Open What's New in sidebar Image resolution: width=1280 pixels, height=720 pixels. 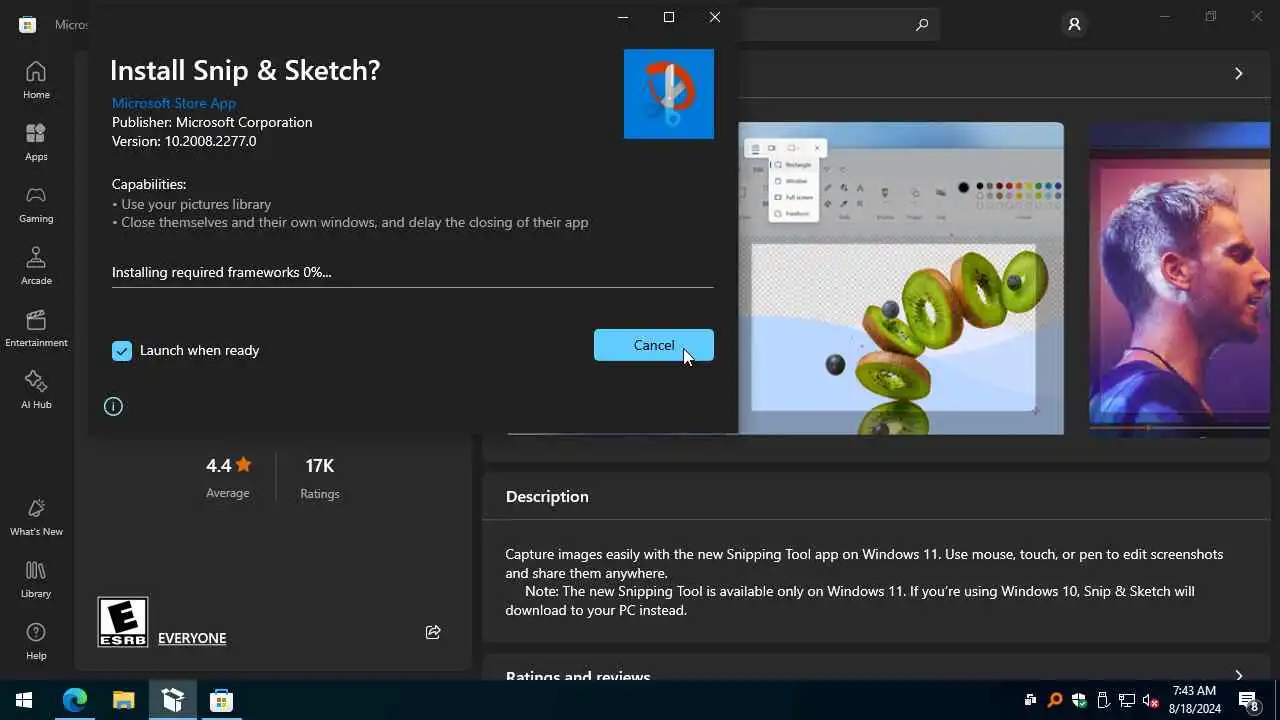point(36,517)
